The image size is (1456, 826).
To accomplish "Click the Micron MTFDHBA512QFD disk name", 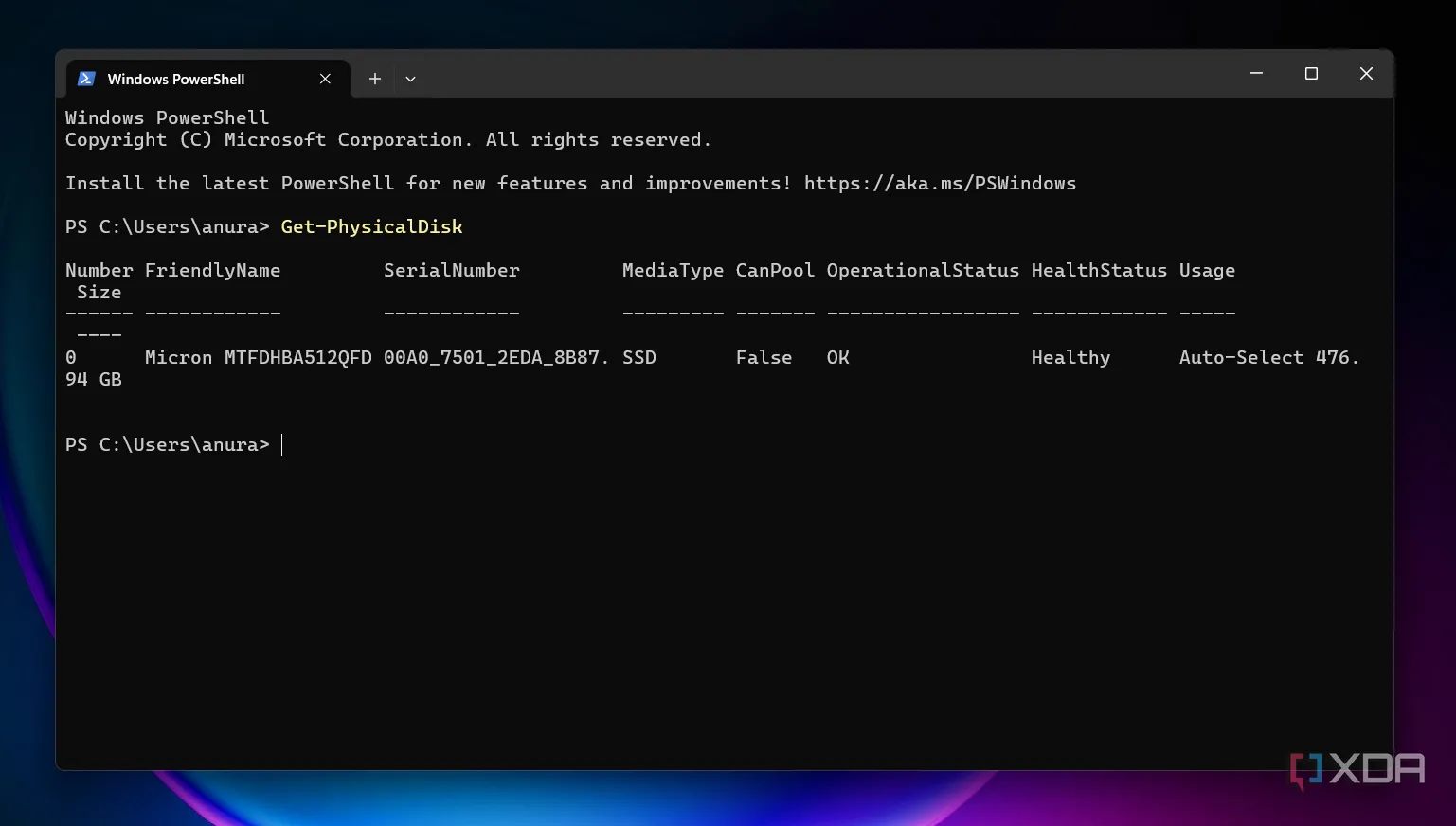I will click(258, 357).
